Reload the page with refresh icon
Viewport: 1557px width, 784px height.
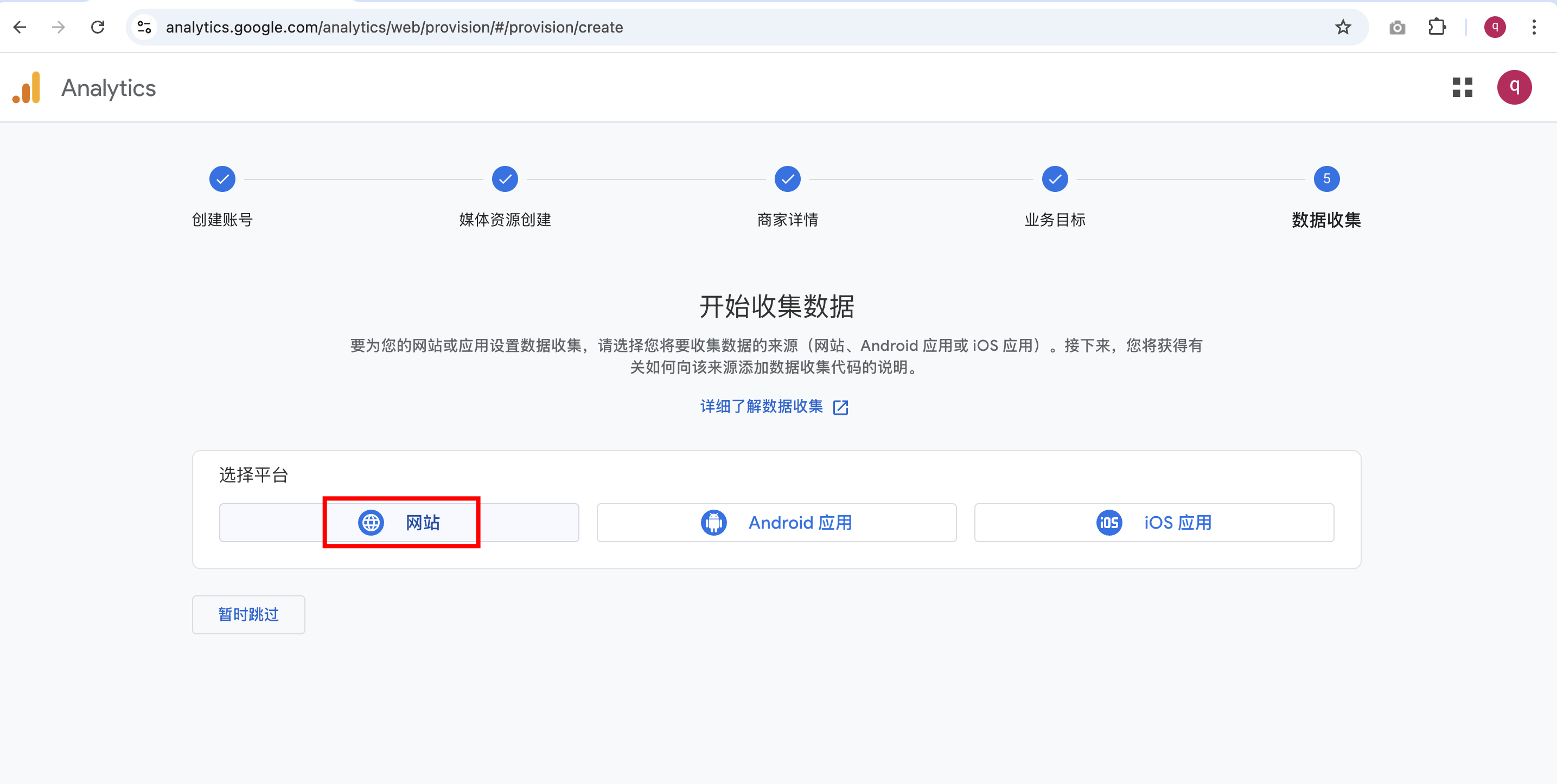pyautogui.click(x=97, y=27)
